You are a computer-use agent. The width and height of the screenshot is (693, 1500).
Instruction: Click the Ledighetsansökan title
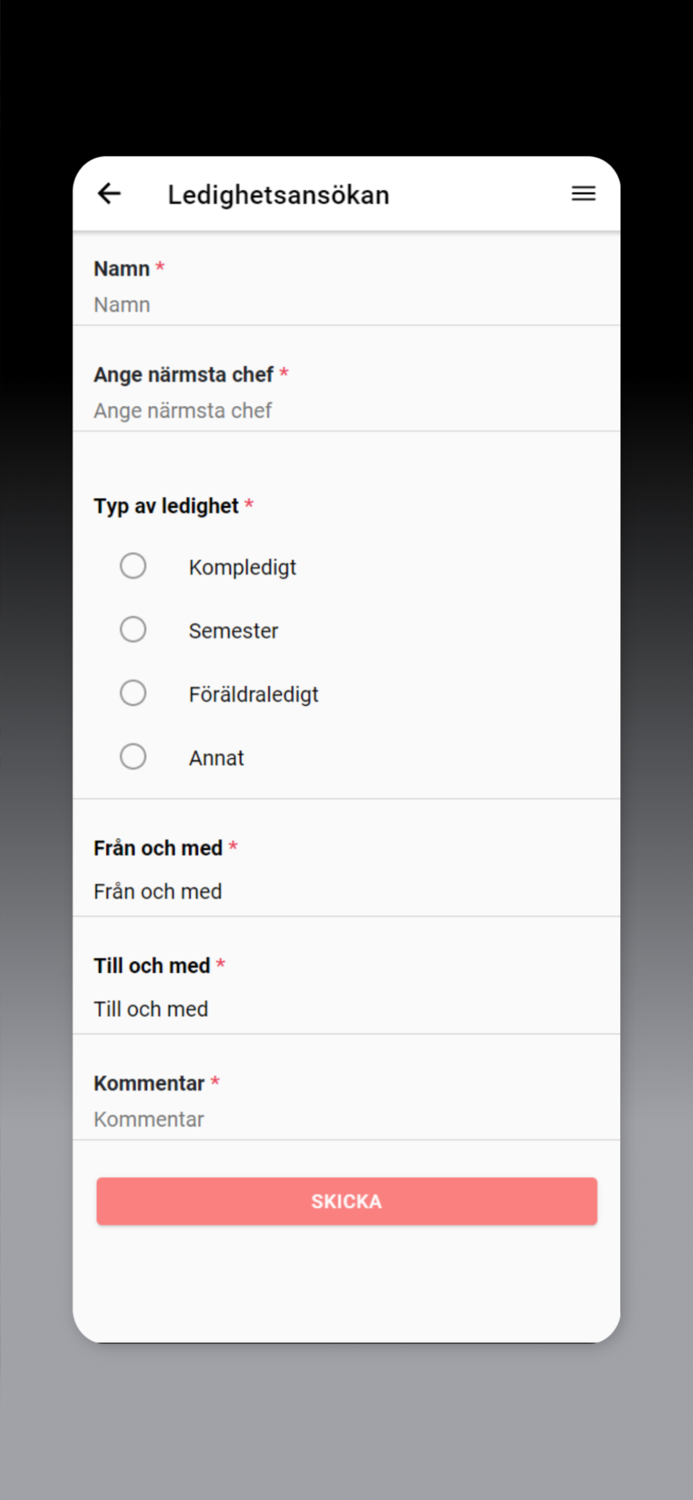[x=278, y=194]
